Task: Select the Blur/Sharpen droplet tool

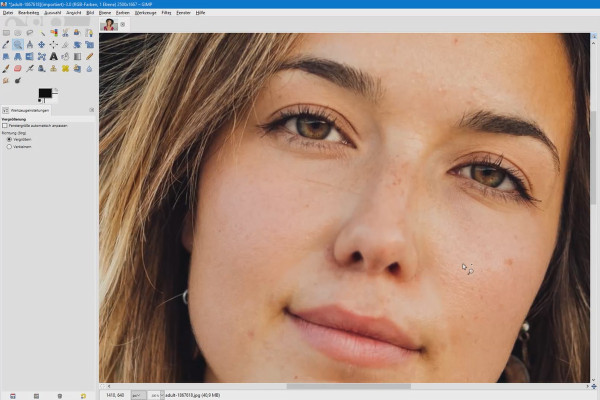Action: tap(89, 69)
